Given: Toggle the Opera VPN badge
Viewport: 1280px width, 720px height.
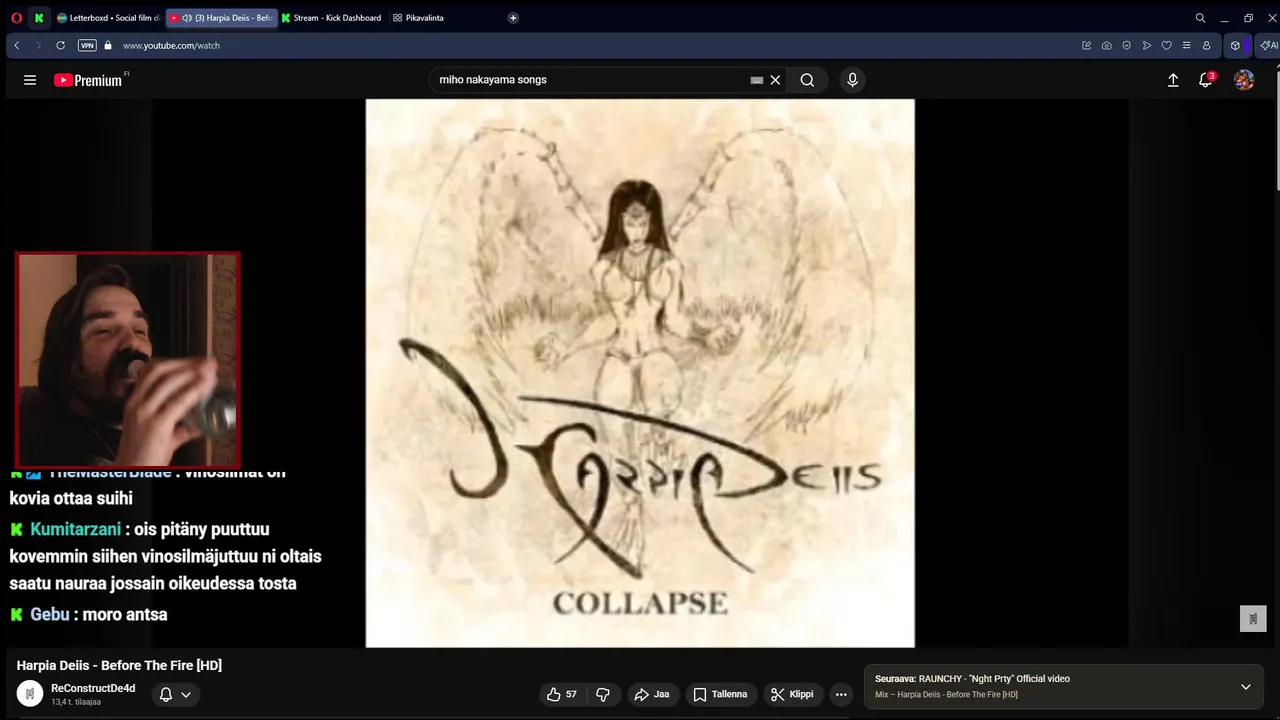Looking at the screenshot, I should click(87, 45).
